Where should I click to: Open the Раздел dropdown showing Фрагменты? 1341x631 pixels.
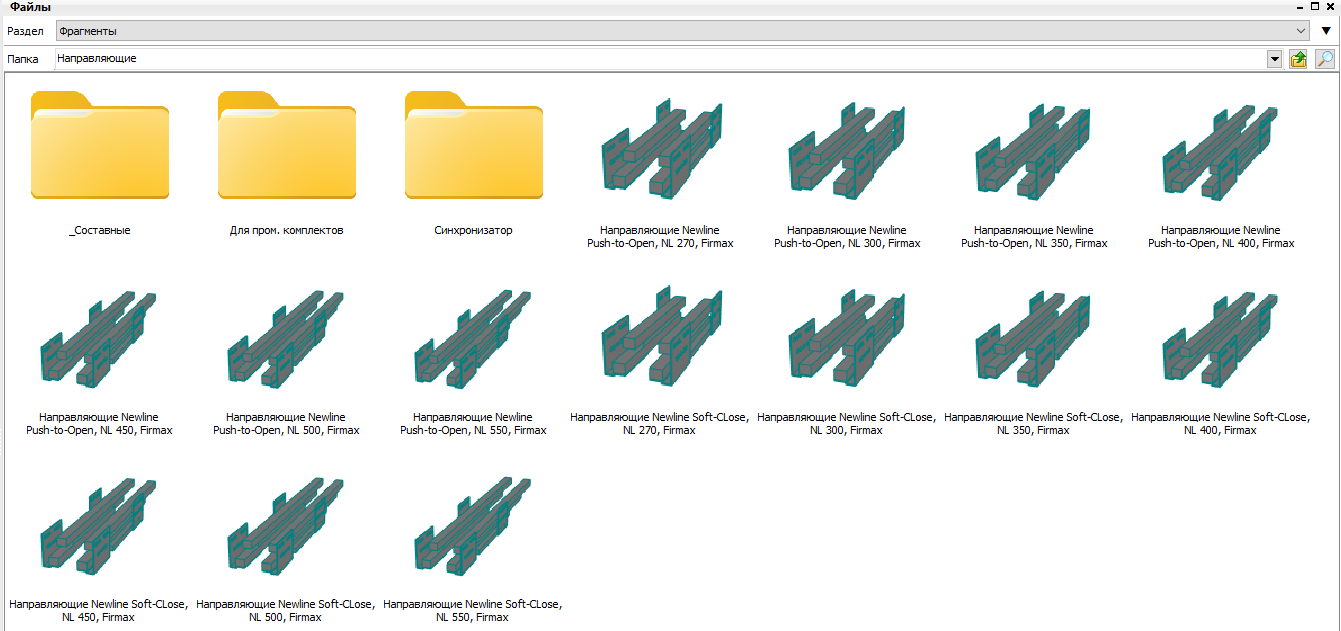point(682,31)
